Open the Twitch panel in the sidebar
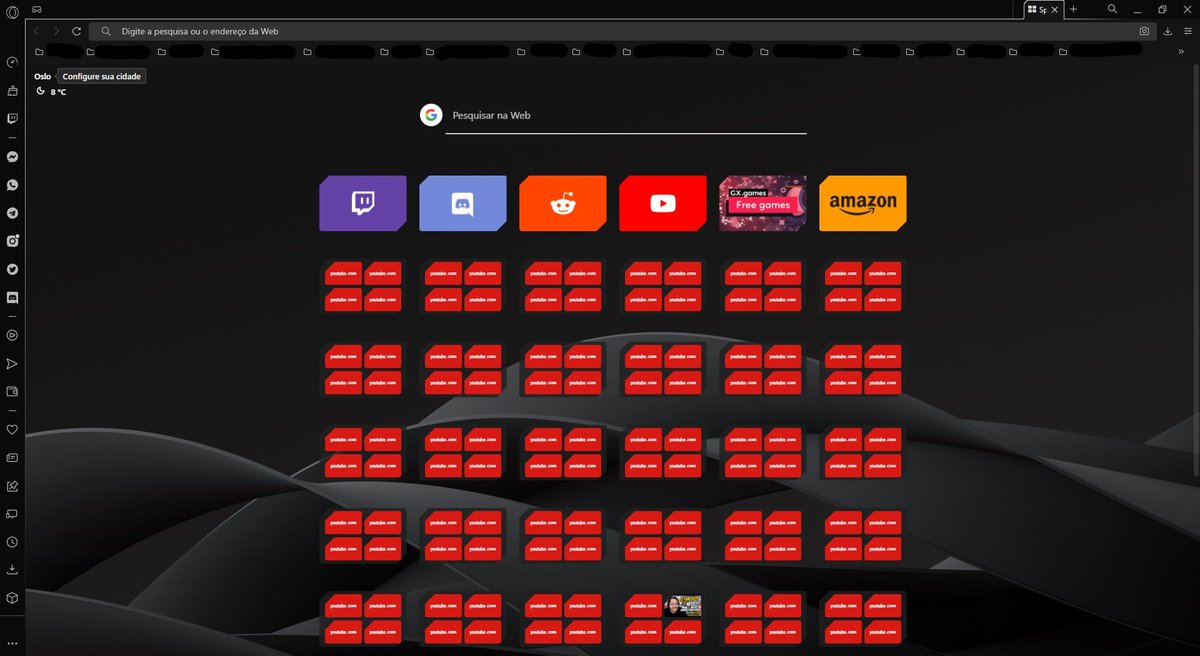Screen dimensions: 1200x656 click(x=12, y=118)
